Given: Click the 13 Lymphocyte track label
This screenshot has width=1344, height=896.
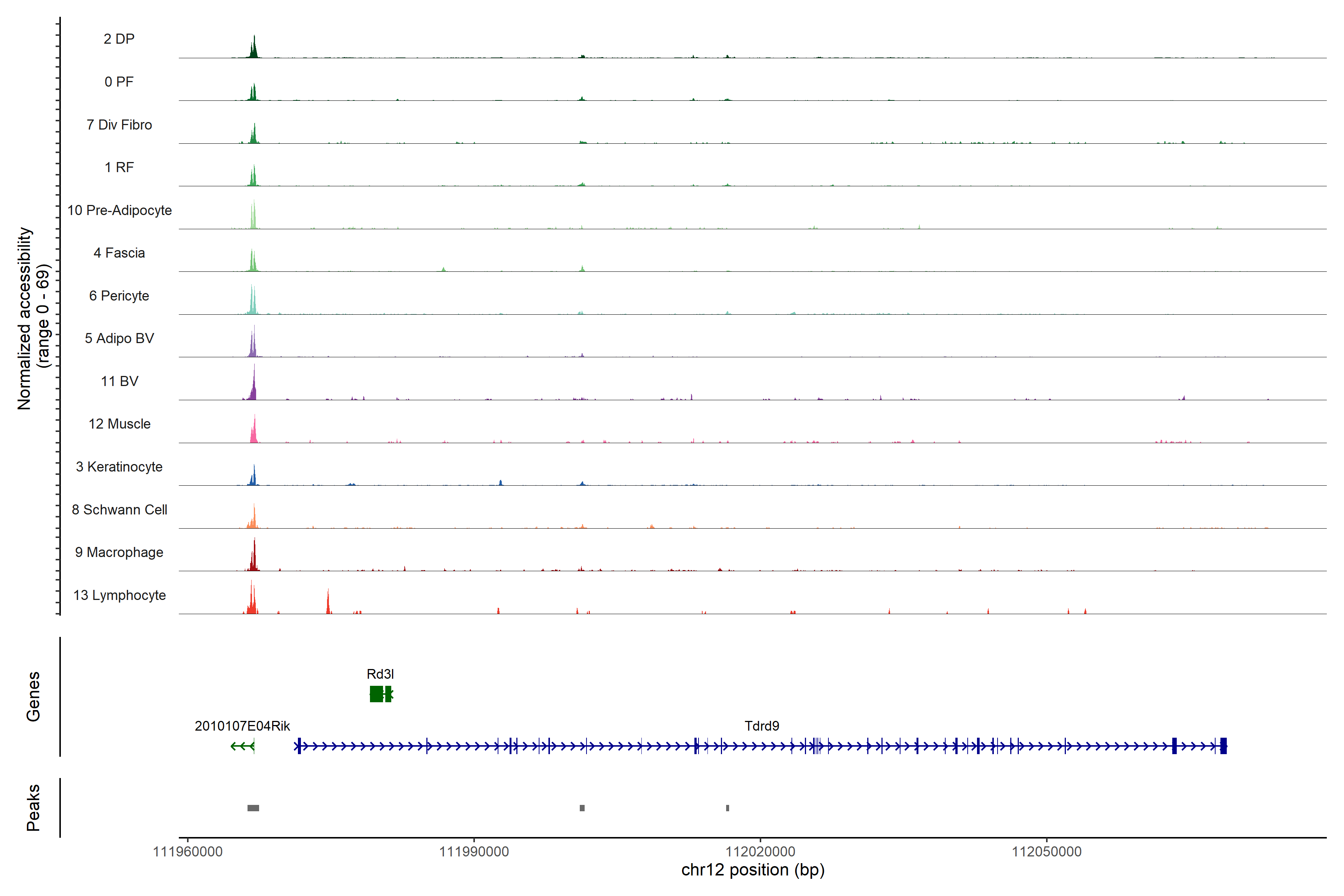Looking at the screenshot, I should coord(119,595).
